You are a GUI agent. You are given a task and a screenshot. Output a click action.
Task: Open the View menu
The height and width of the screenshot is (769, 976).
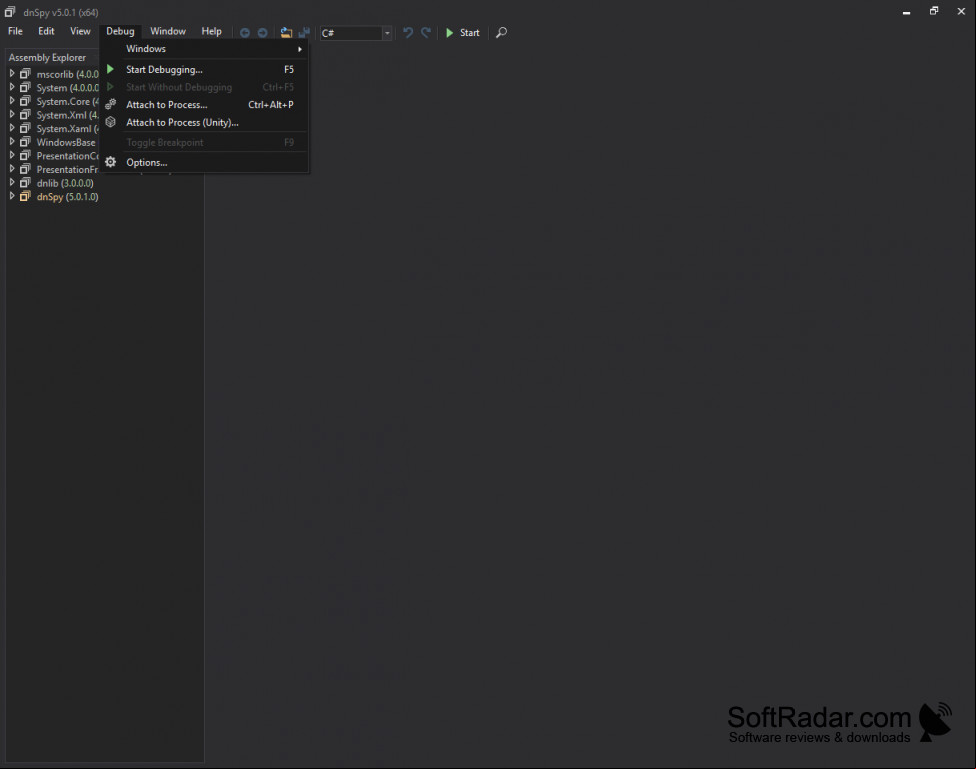point(80,31)
